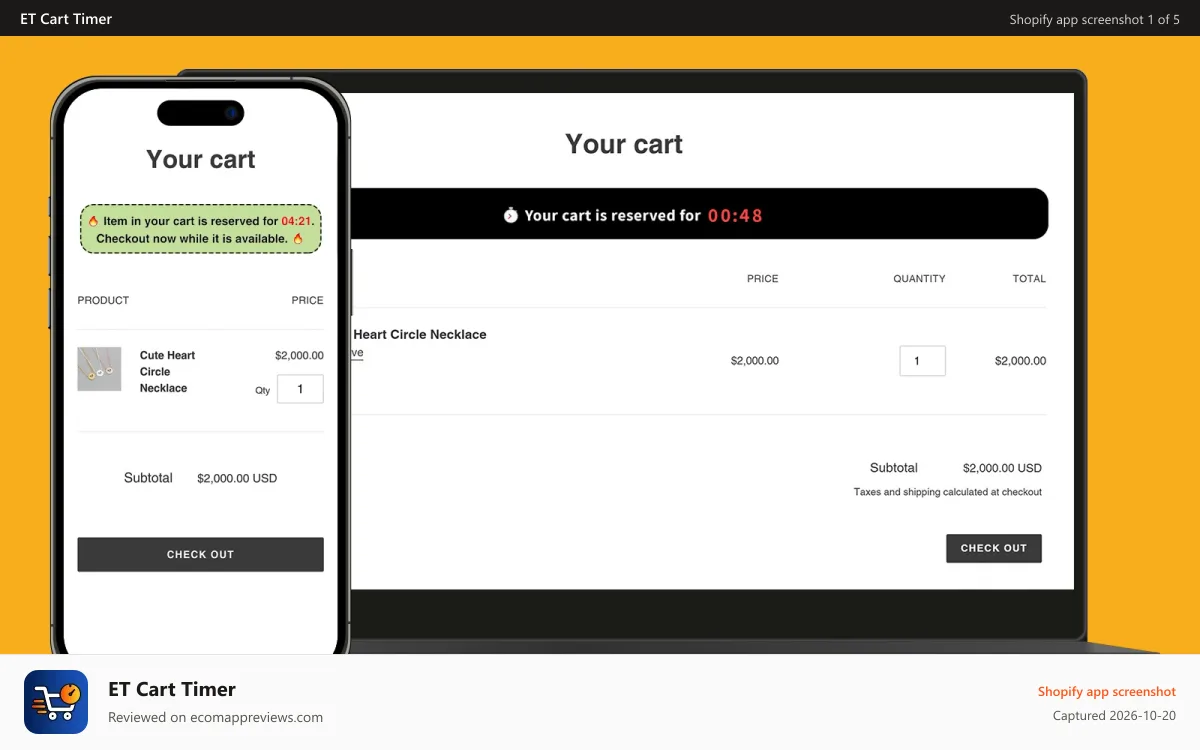Image resolution: width=1200 pixels, height=750 pixels.
Task: Click the '$2,000.00 USD' subtotal on the phone
Action: click(237, 478)
